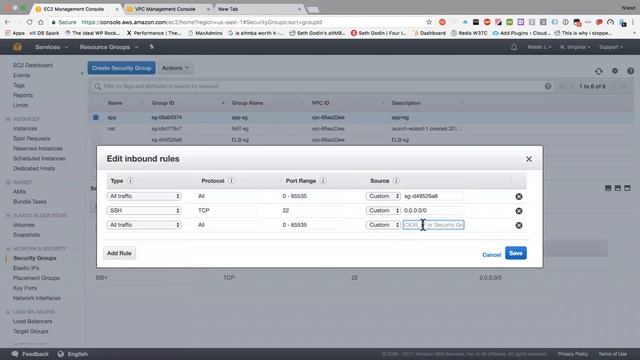Close the Edit inbound rules dialog
The width and height of the screenshot is (640, 360).
tap(529, 159)
